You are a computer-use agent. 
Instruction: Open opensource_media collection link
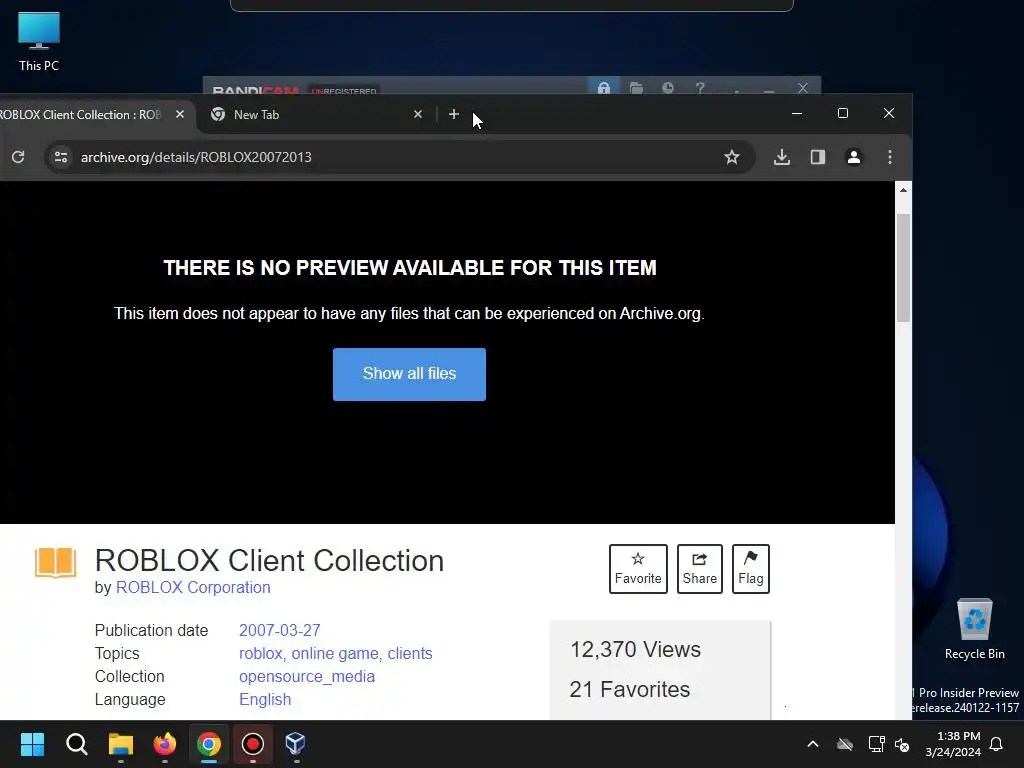coord(307,677)
